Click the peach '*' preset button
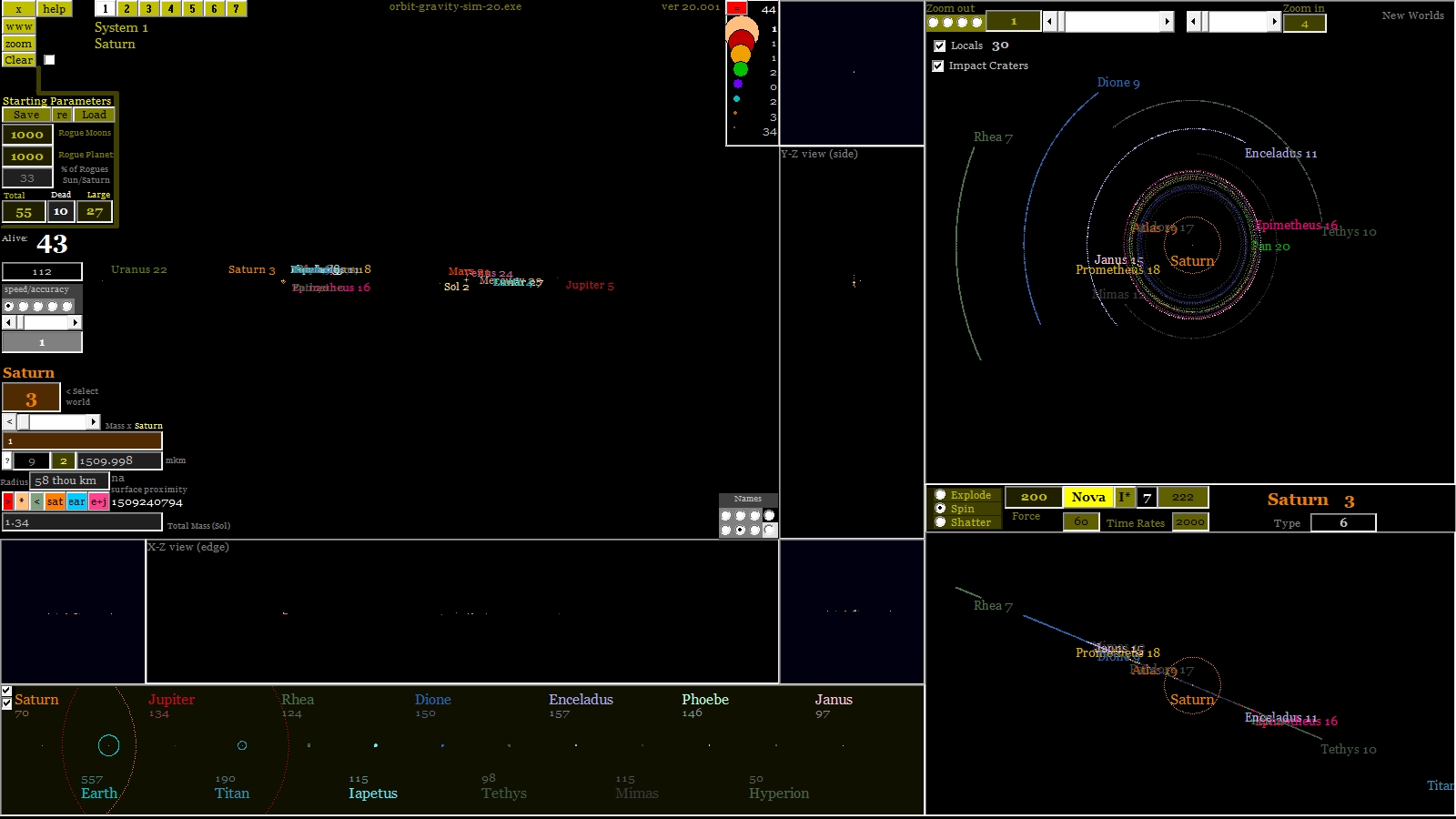Image resolution: width=1456 pixels, height=819 pixels. click(x=22, y=501)
